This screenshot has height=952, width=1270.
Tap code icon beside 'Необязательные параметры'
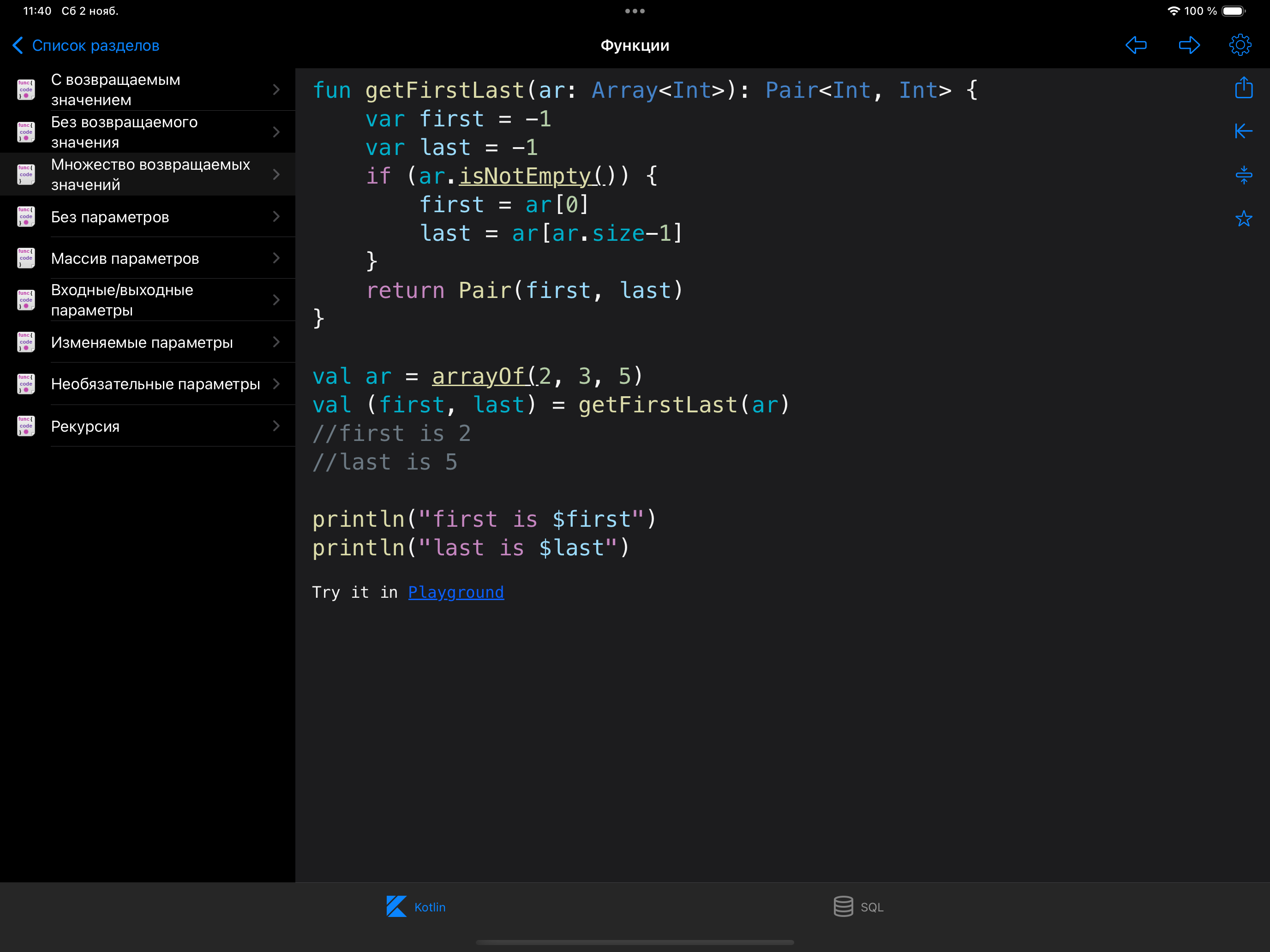(x=26, y=384)
